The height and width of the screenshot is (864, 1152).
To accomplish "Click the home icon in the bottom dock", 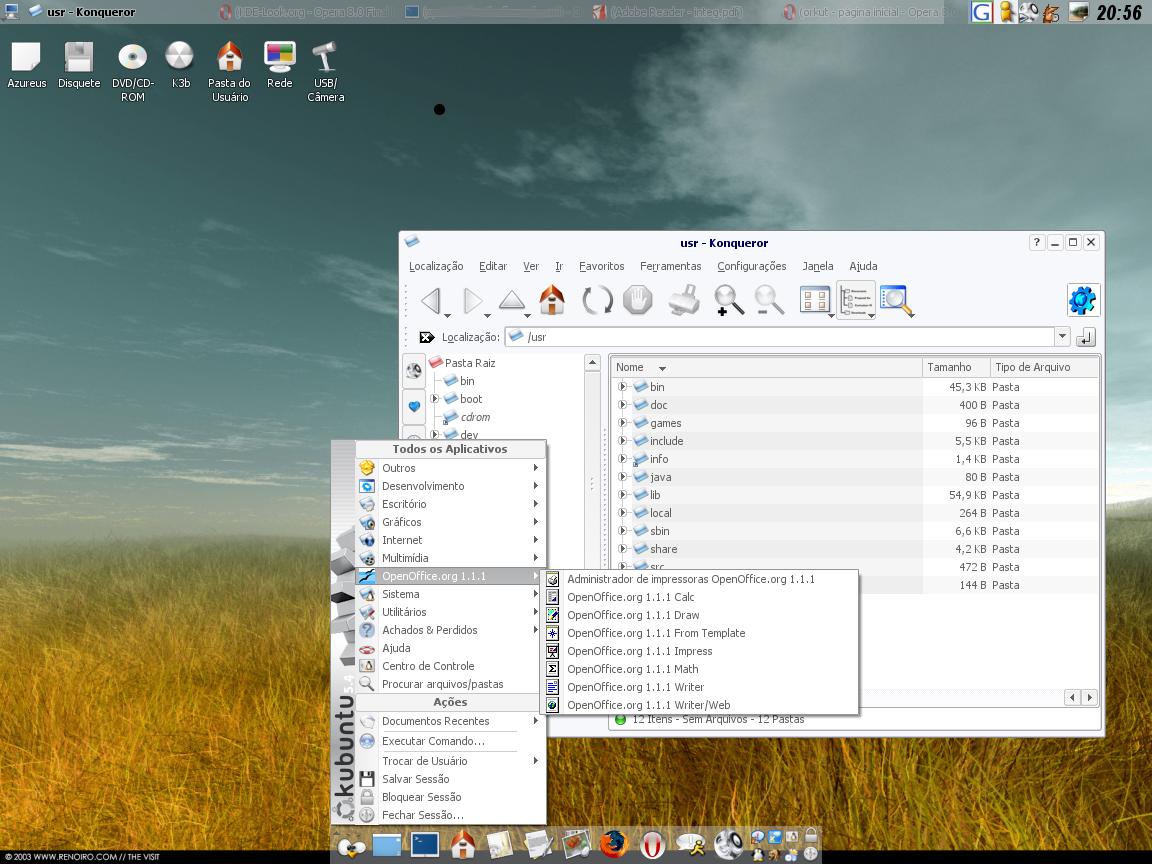I will pyautogui.click(x=463, y=844).
